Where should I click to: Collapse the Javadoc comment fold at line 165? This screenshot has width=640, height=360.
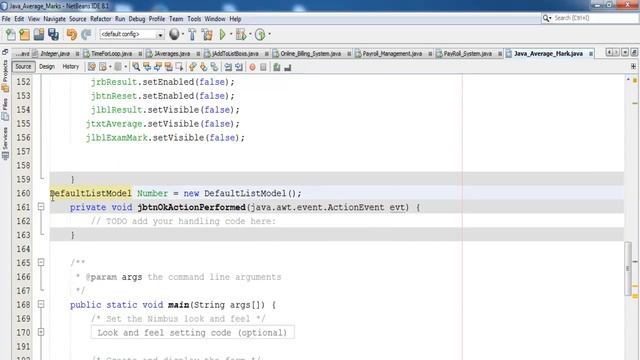41,262
